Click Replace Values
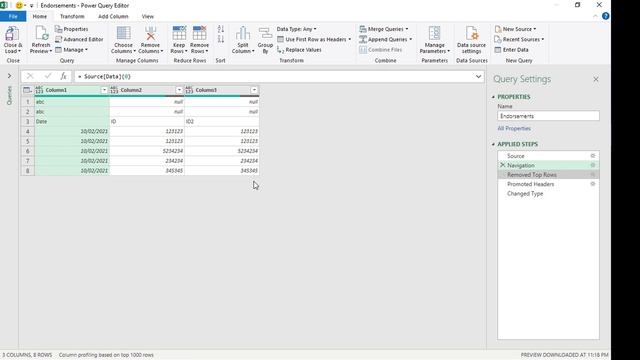 pyautogui.click(x=299, y=50)
